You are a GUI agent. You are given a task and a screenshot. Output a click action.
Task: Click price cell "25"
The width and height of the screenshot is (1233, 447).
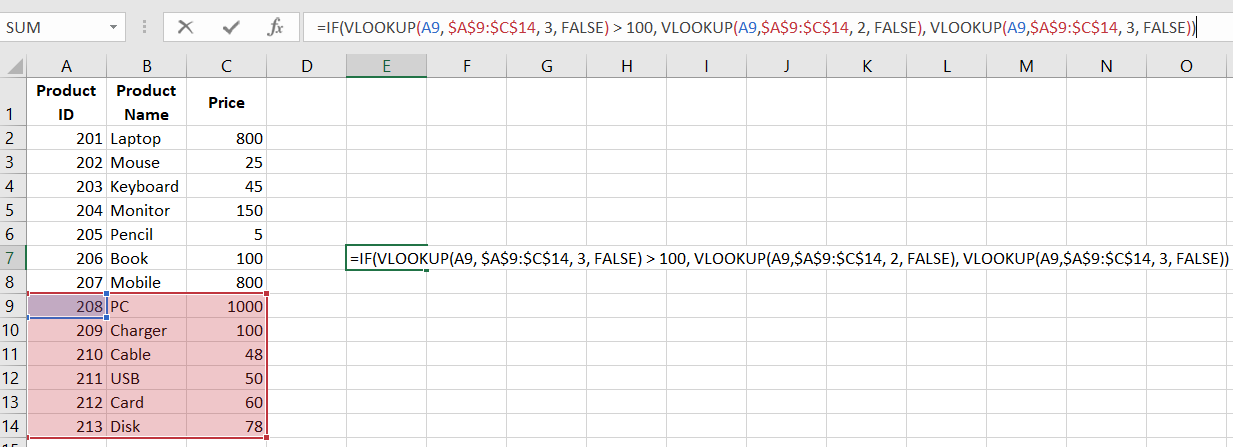226,162
